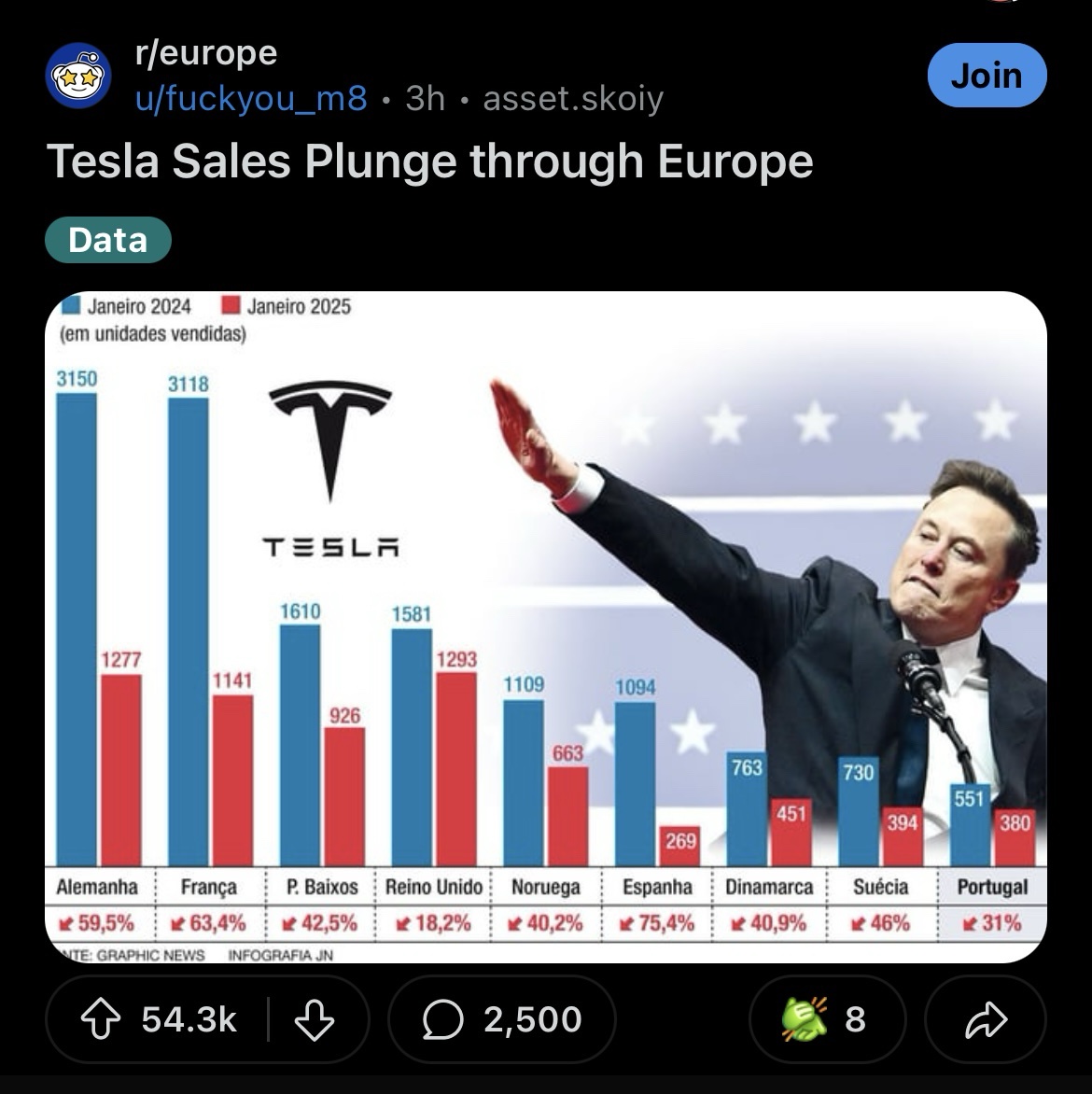Select Espanha's red 269 bar

[x=679, y=846]
